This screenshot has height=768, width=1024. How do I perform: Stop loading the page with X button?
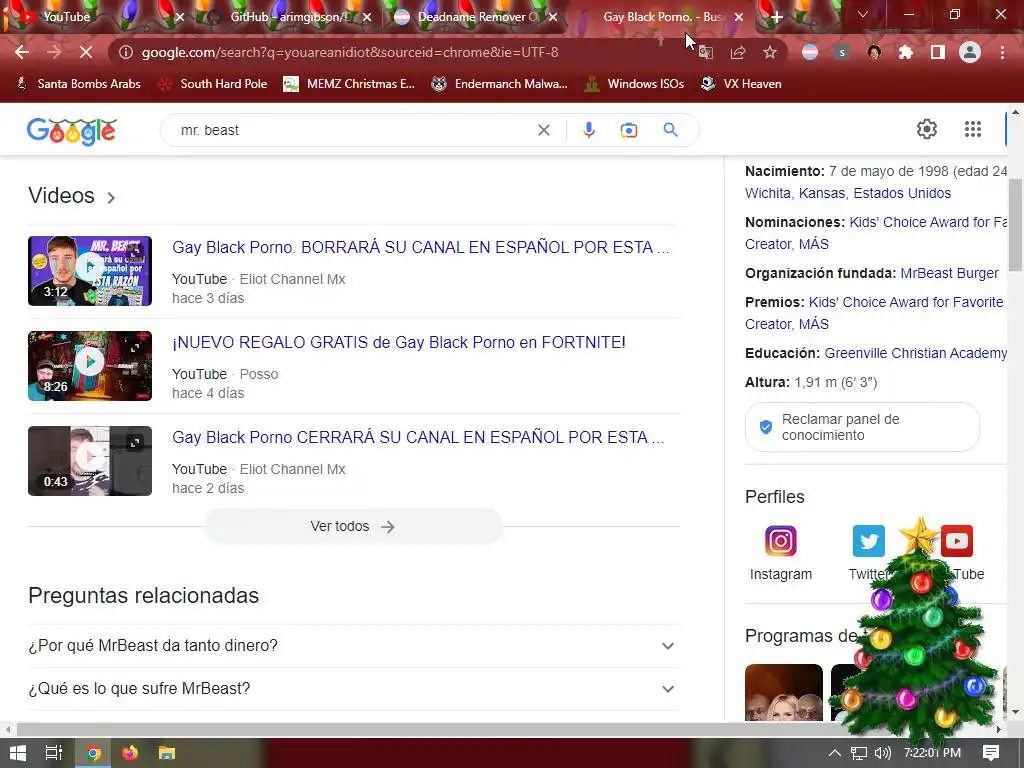86,52
